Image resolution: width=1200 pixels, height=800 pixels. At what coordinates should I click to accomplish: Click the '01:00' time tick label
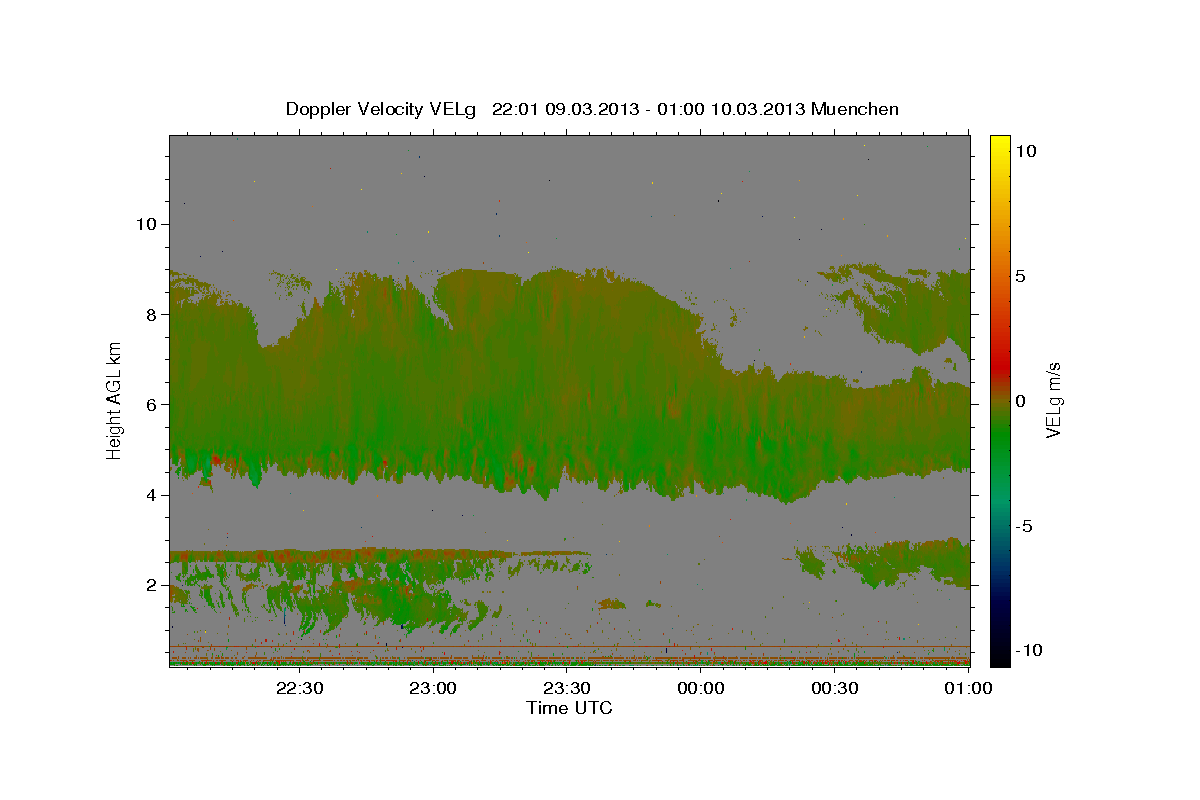tap(968, 689)
